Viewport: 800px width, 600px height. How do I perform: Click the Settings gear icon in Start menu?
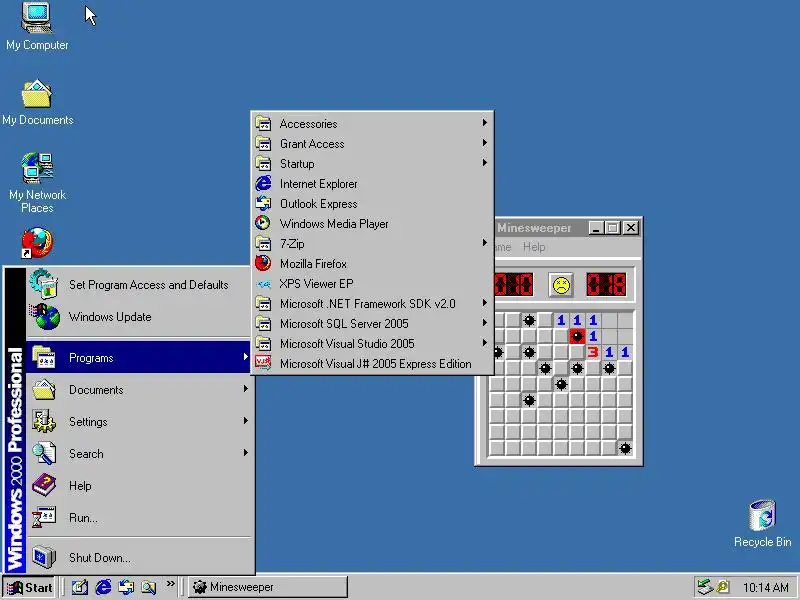(44, 421)
